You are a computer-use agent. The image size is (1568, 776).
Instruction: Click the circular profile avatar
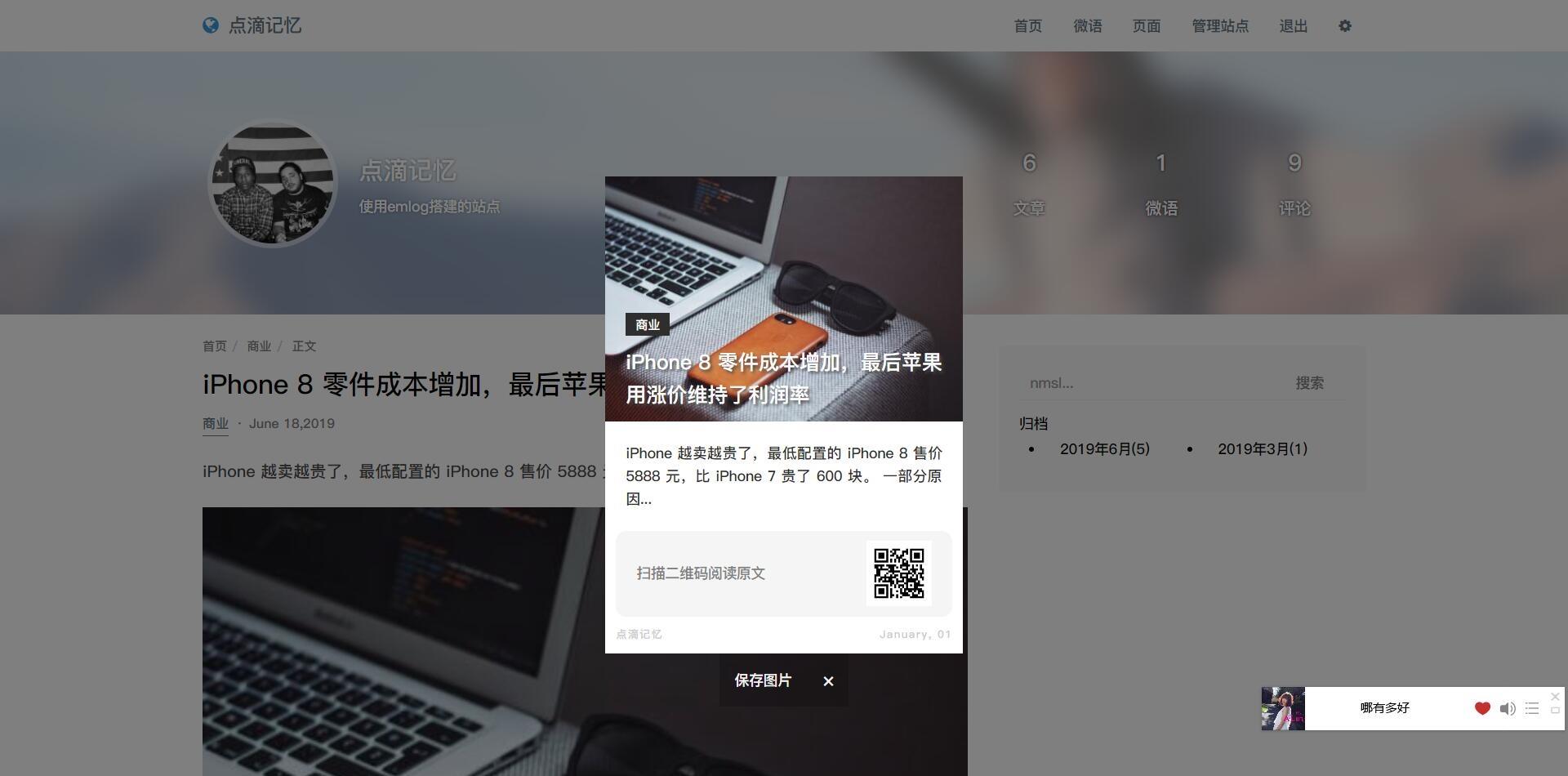click(272, 185)
